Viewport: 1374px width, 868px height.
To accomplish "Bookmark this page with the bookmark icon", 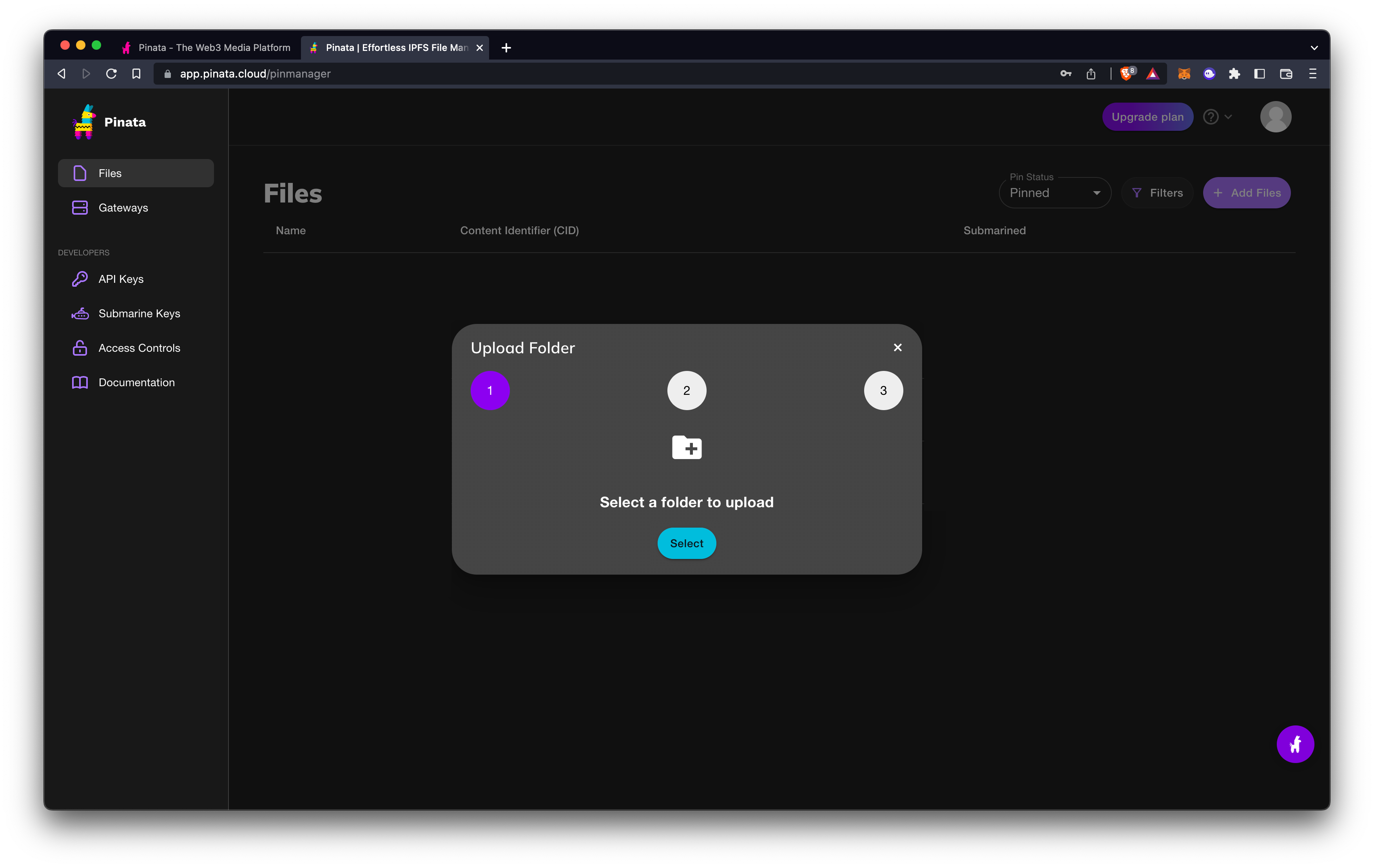I will (136, 74).
